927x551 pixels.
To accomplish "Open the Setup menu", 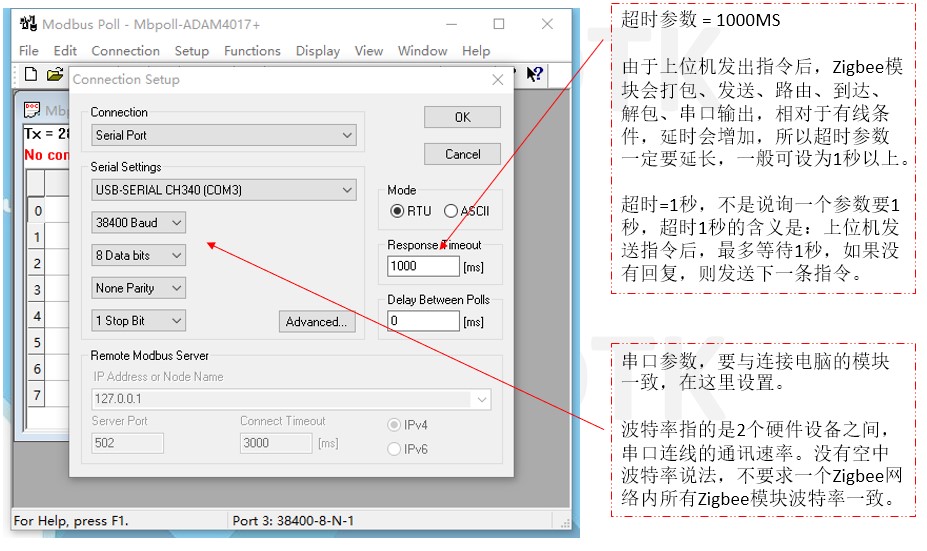I will 192,51.
